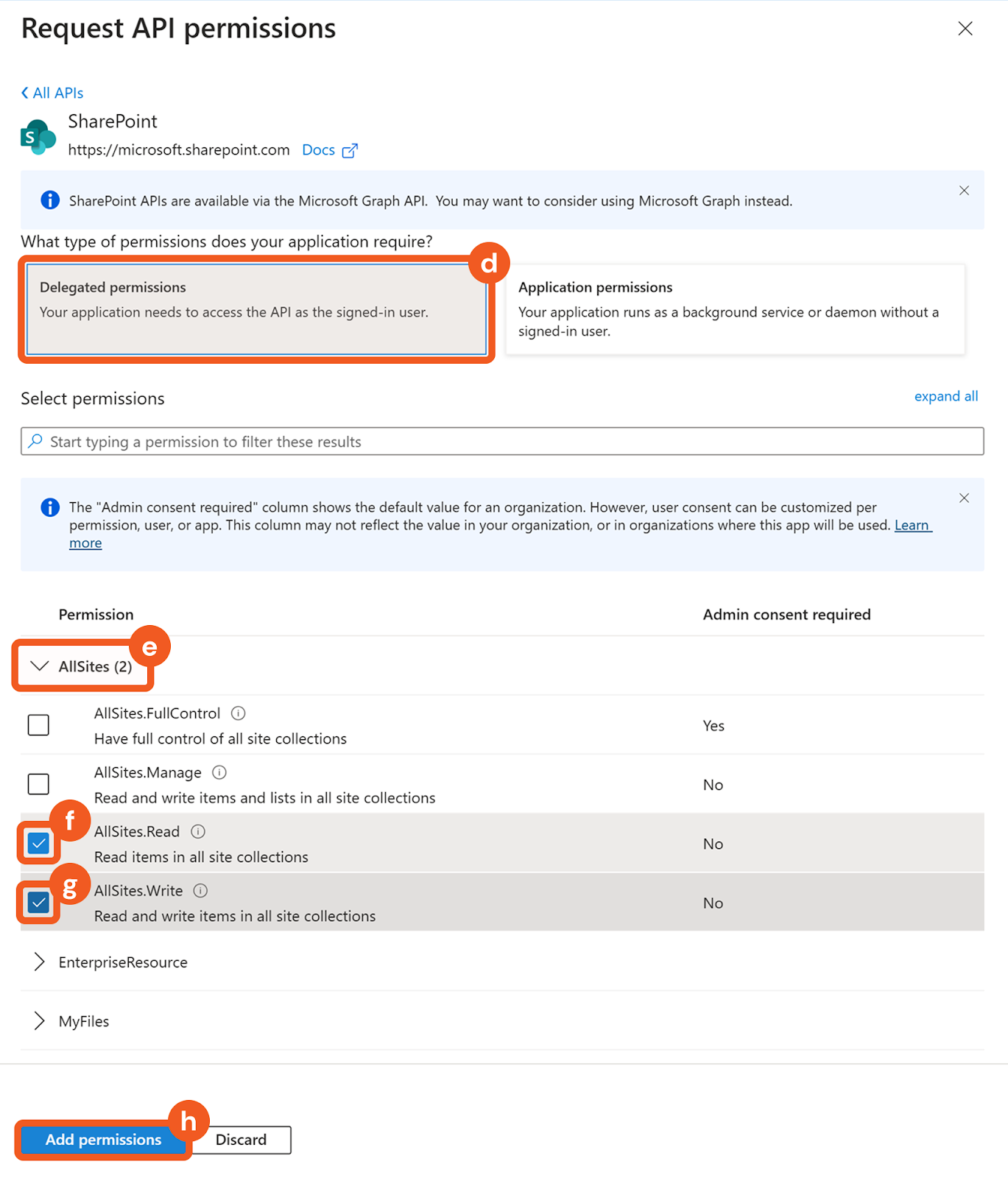This screenshot has height=1178, width=1008.
Task: Click the Add permissions button
Action: click(x=103, y=1140)
